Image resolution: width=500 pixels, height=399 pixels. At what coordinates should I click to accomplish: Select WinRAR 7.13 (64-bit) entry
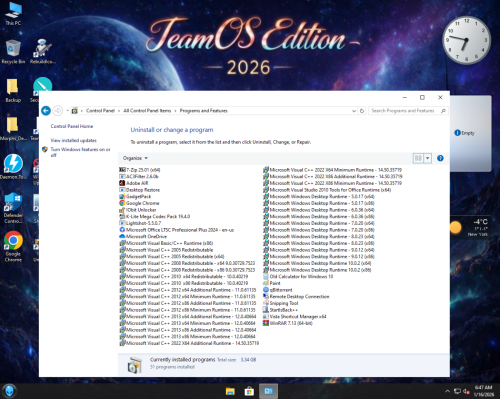(x=288, y=323)
